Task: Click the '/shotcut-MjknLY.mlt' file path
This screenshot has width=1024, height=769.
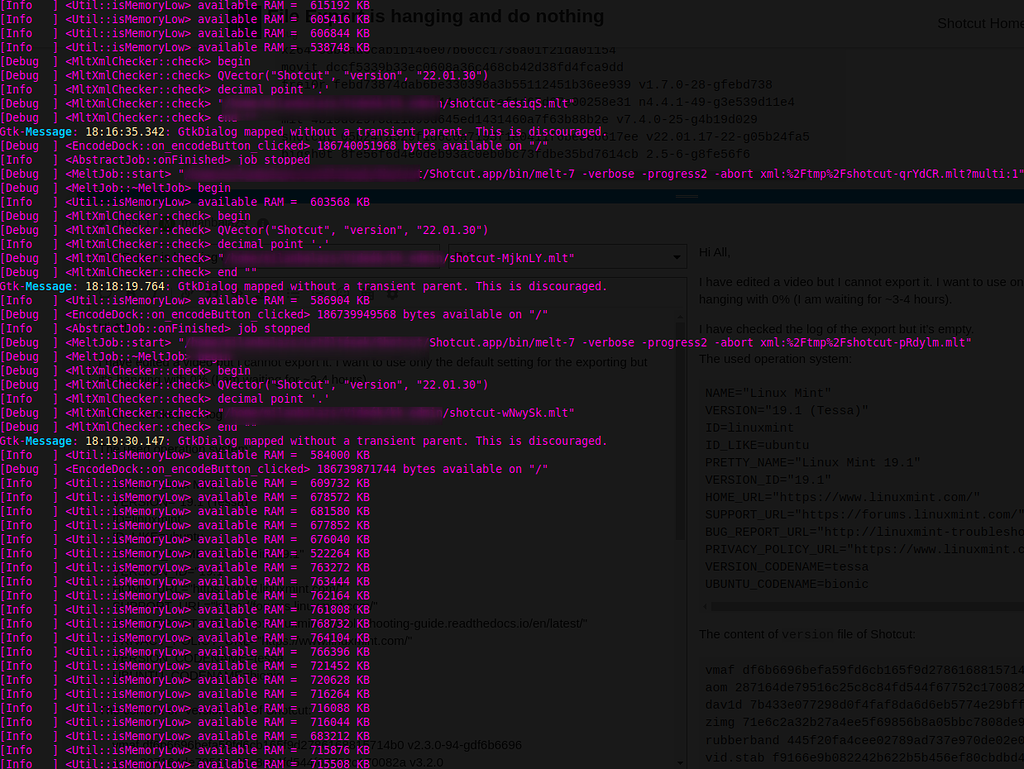Action: click(x=509, y=259)
